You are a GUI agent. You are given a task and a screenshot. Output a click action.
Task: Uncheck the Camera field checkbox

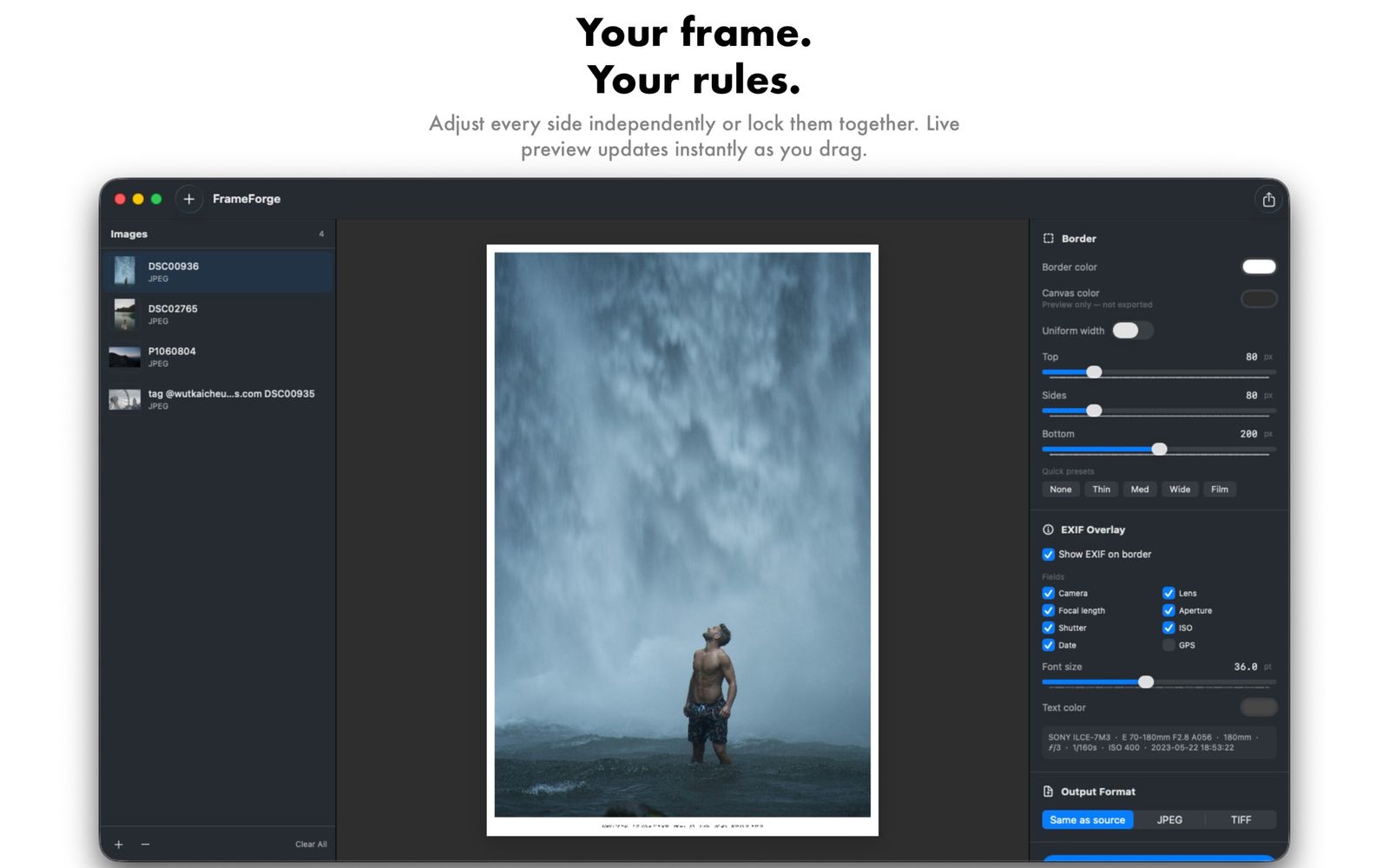click(x=1048, y=594)
